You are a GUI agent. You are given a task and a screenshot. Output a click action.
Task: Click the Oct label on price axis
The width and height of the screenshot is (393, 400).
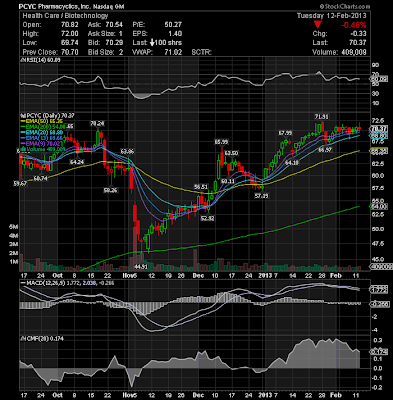click(58, 276)
